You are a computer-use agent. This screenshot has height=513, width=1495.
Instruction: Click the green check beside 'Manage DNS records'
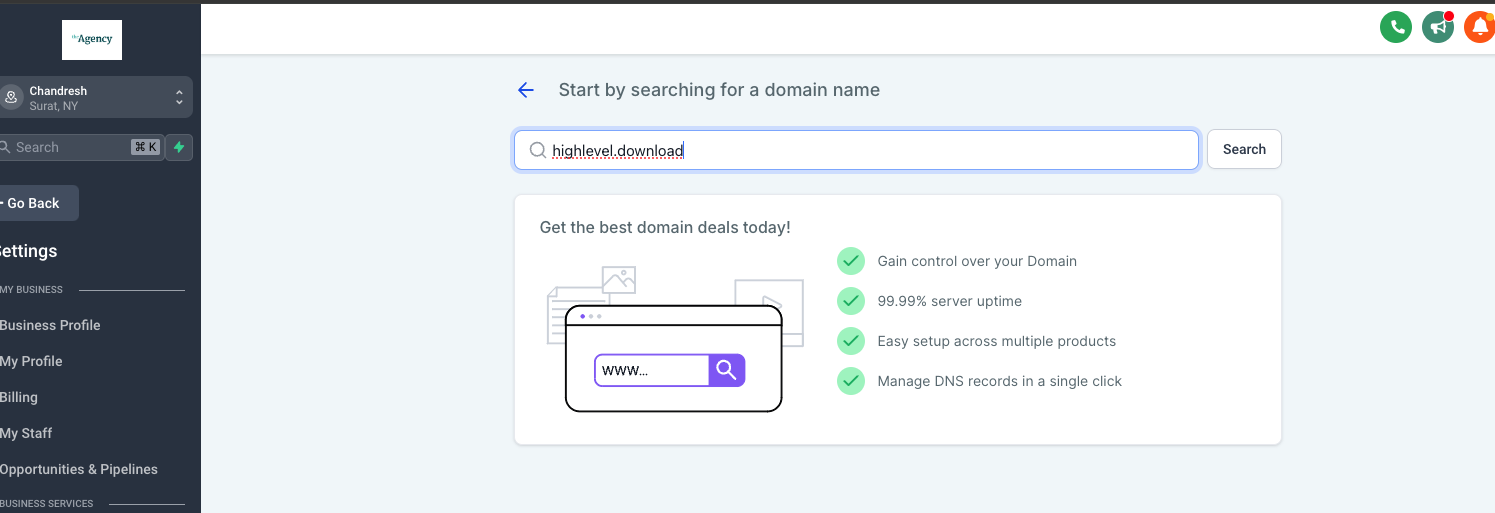point(851,381)
